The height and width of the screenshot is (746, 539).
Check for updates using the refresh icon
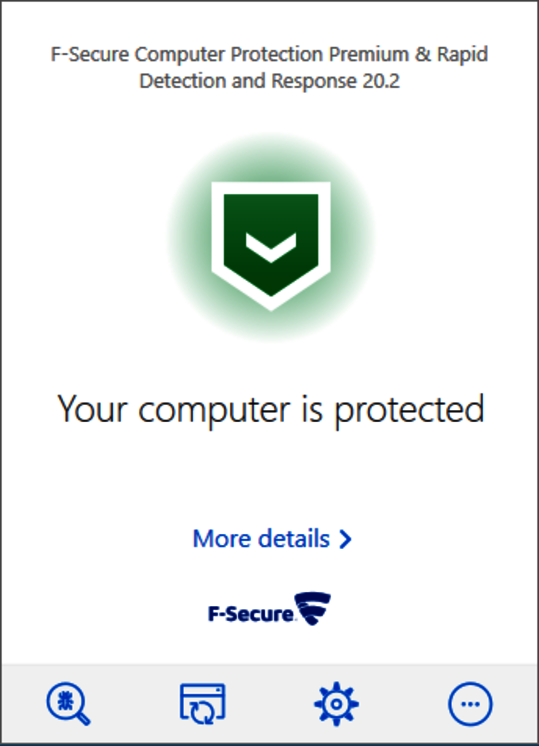(203, 704)
